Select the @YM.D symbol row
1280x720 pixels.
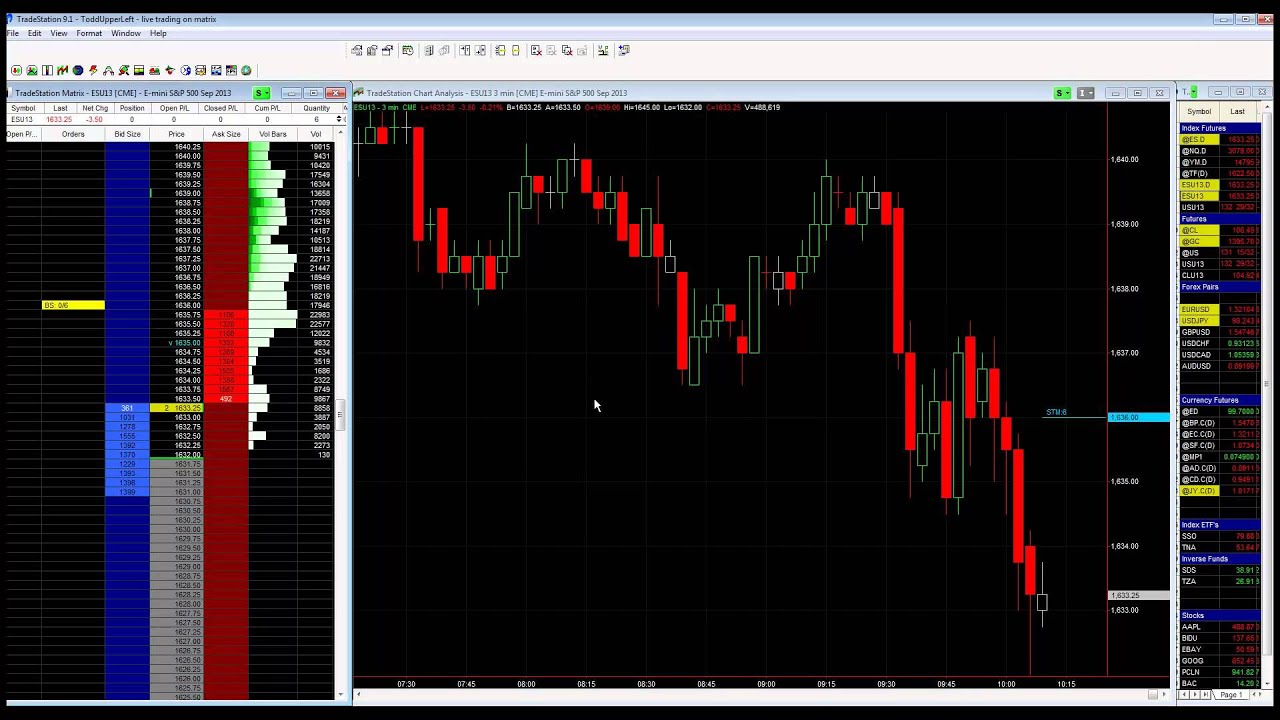[1219, 162]
